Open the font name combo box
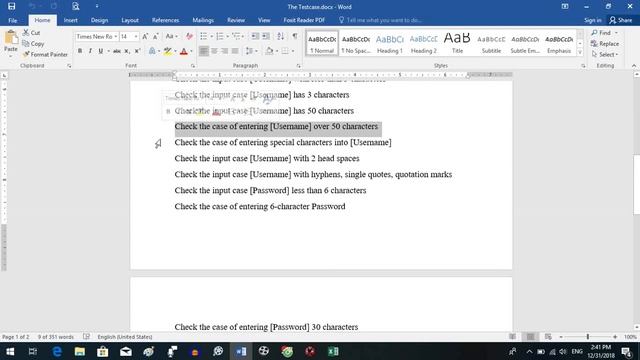Image resolution: width=640 pixels, height=360 pixels. [96, 37]
